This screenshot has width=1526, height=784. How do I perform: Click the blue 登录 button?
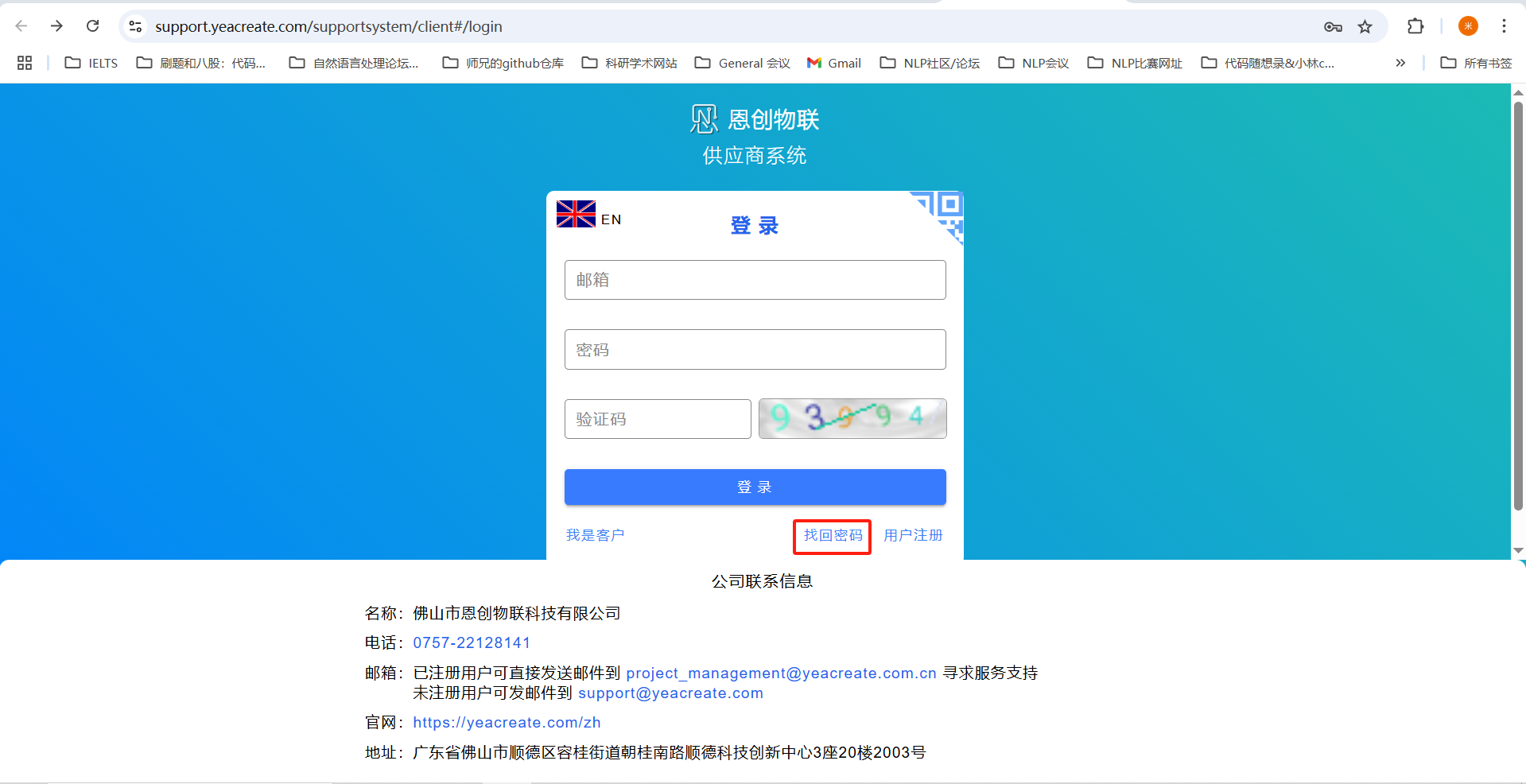pyautogui.click(x=755, y=487)
